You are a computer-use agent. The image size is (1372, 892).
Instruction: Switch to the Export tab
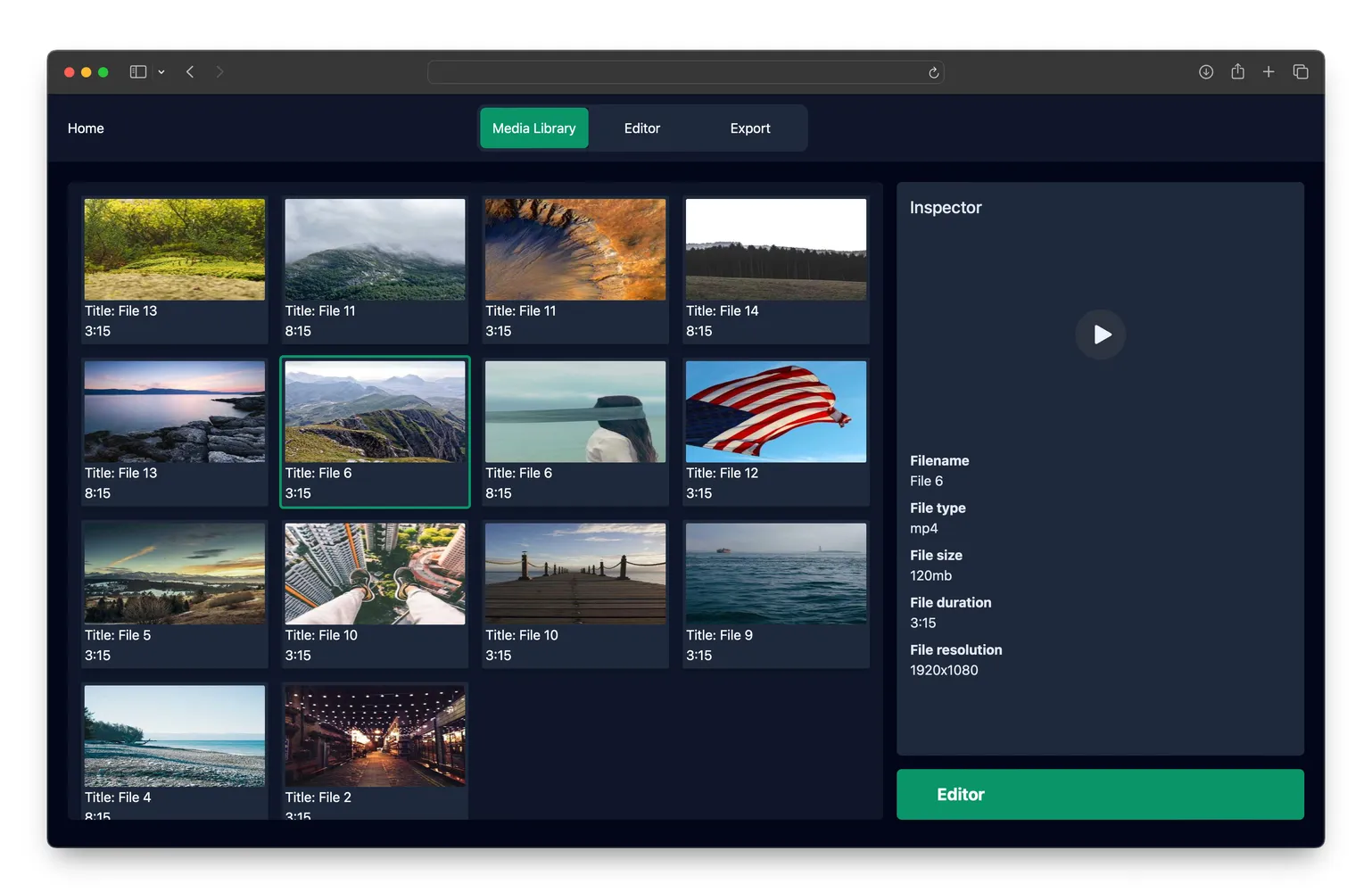(x=750, y=128)
